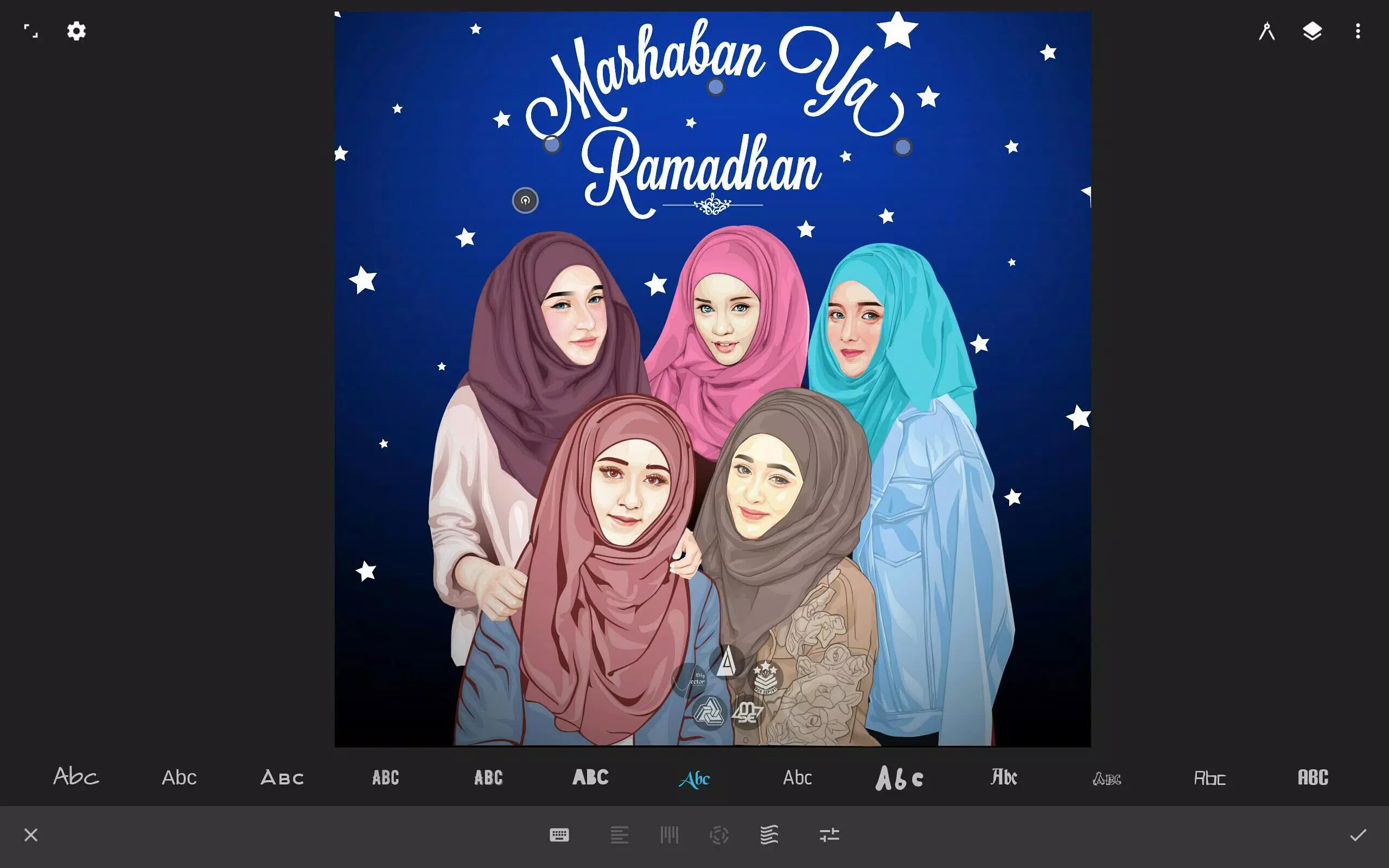This screenshot has width=1389, height=868.
Task: Open the on-screen keyboard to edit text
Action: [560, 834]
